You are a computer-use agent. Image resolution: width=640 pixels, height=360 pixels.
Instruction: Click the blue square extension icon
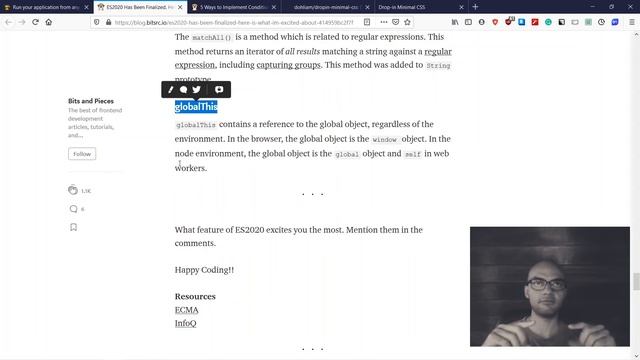pos(522,22)
